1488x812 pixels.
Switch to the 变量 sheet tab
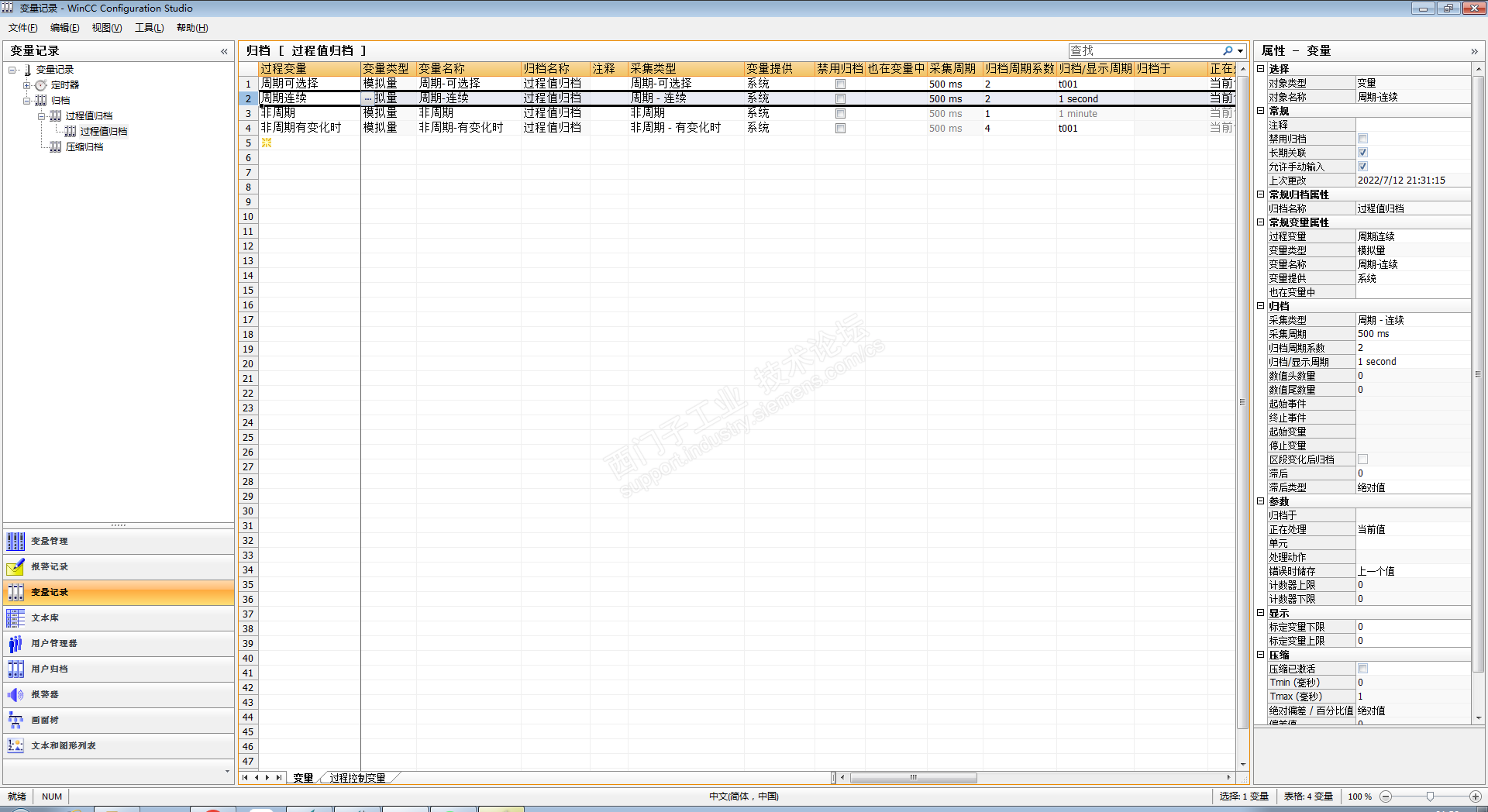click(x=303, y=778)
